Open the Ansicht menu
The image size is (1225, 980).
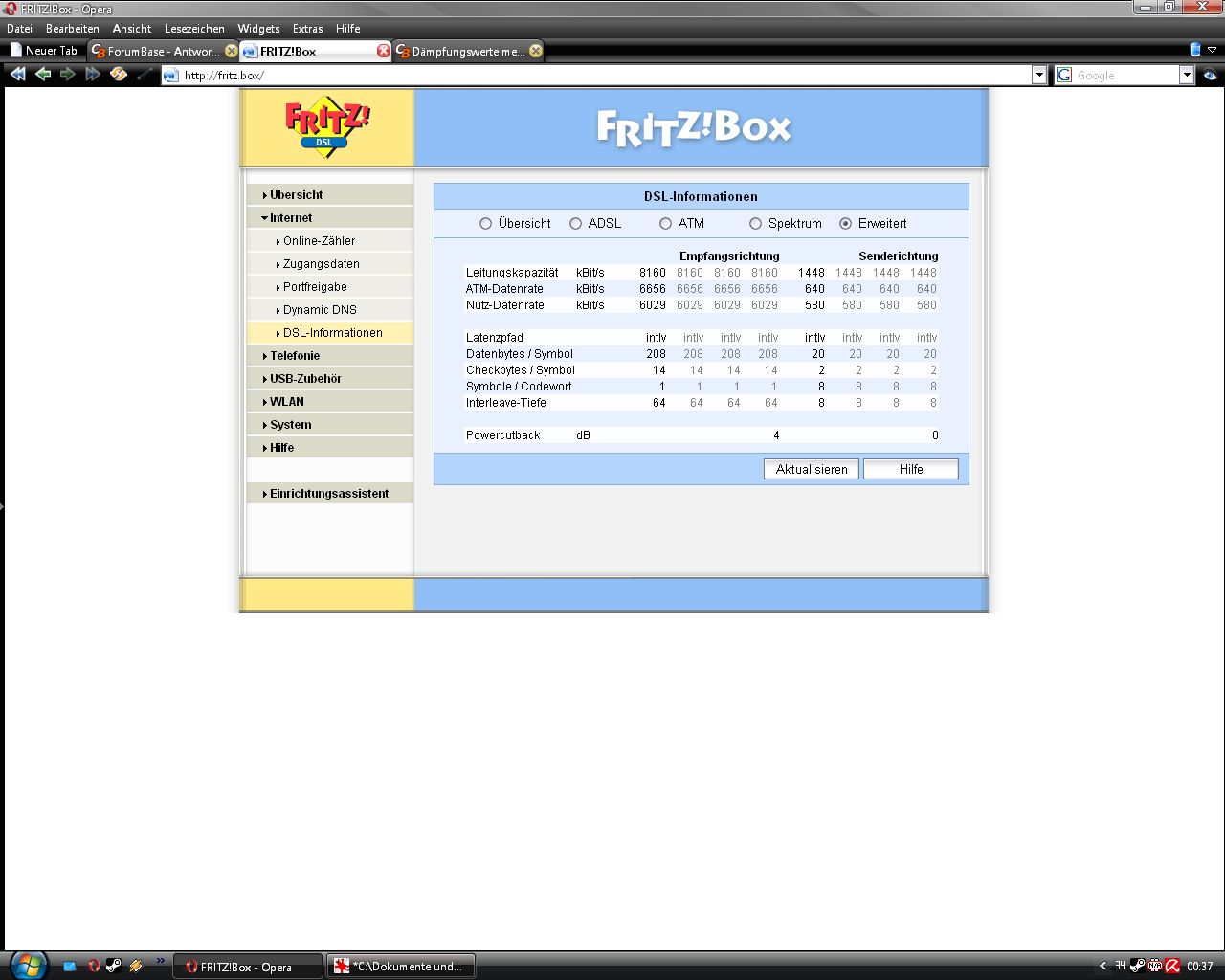point(132,29)
